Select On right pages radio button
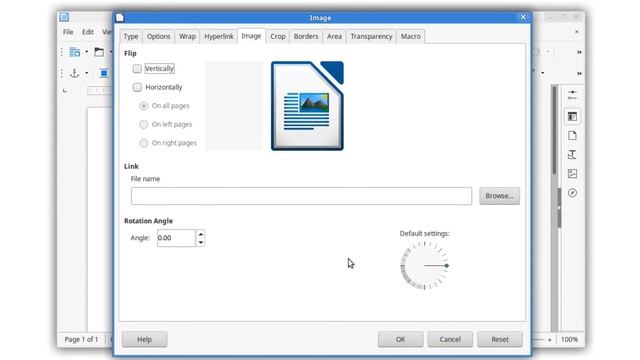Screen dimensions: 640x360 coord(144,143)
